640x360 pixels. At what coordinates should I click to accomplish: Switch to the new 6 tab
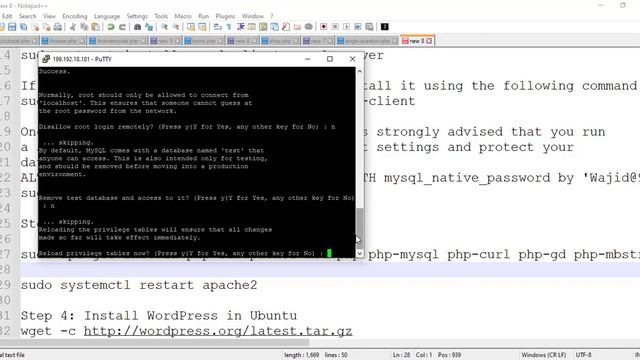pos(242,41)
